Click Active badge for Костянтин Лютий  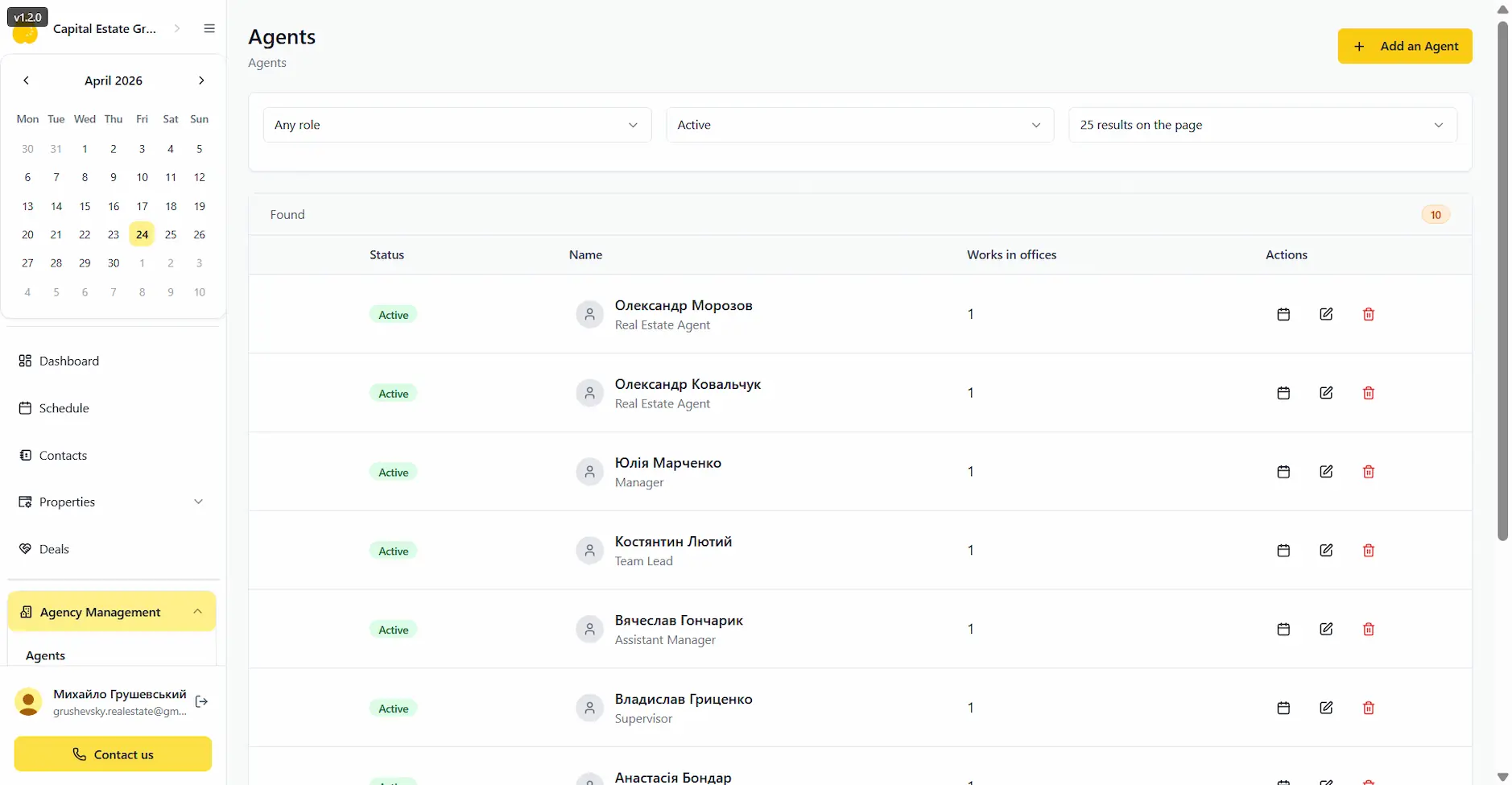click(394, 552)
